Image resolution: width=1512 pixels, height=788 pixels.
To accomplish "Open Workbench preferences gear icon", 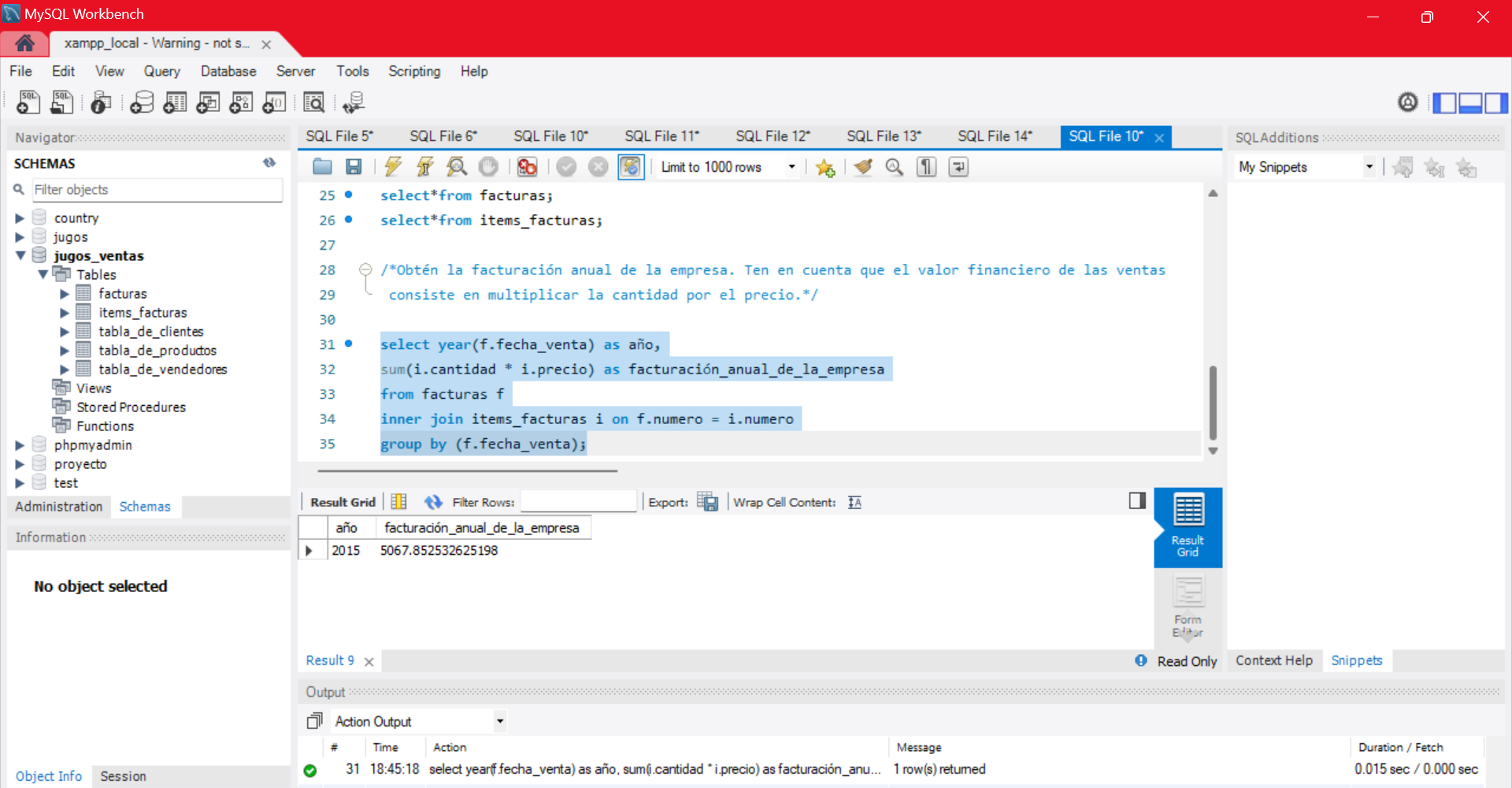I will (x=1408, y=102).
